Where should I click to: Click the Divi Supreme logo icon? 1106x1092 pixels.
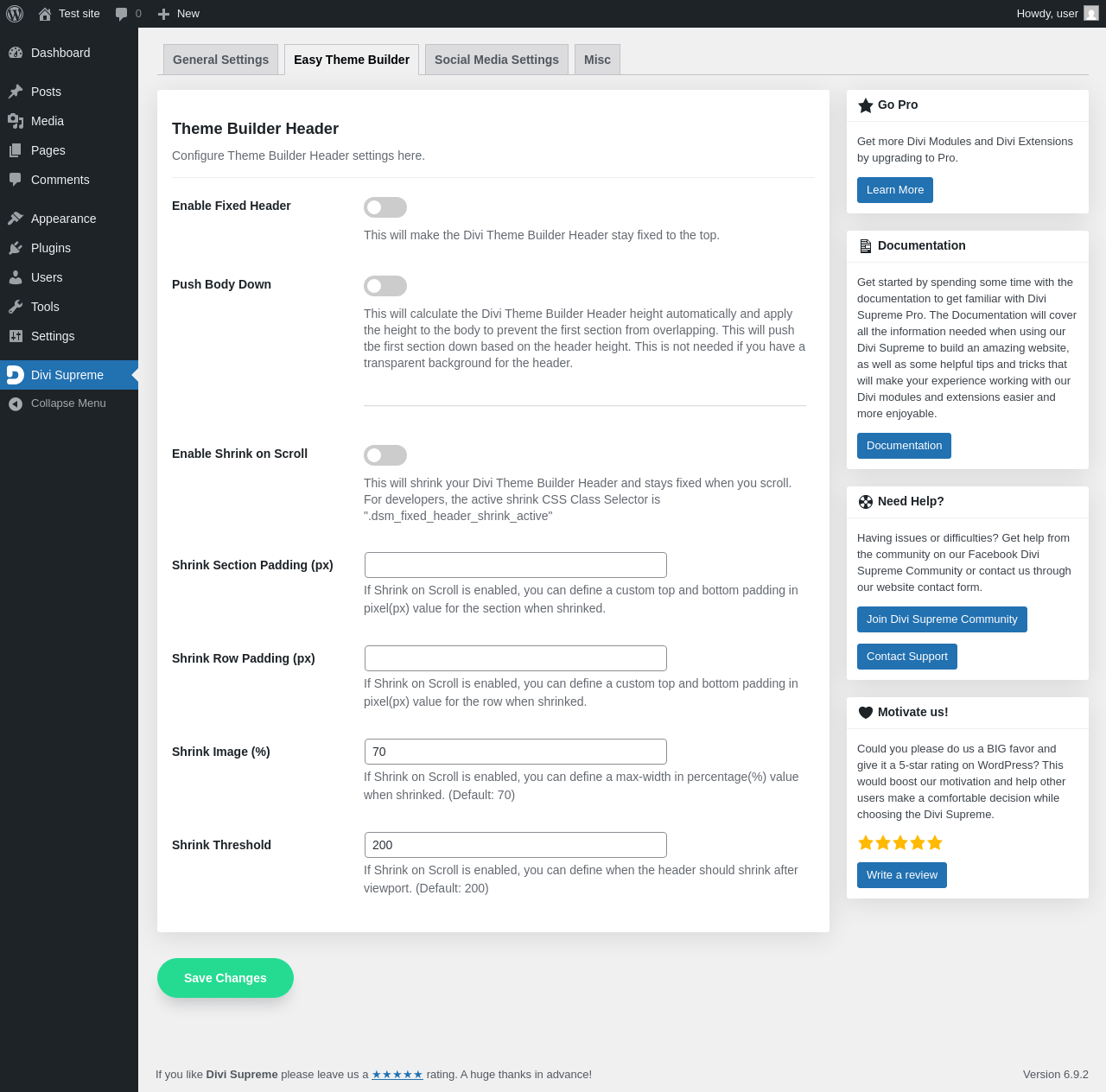pos(16,375)
